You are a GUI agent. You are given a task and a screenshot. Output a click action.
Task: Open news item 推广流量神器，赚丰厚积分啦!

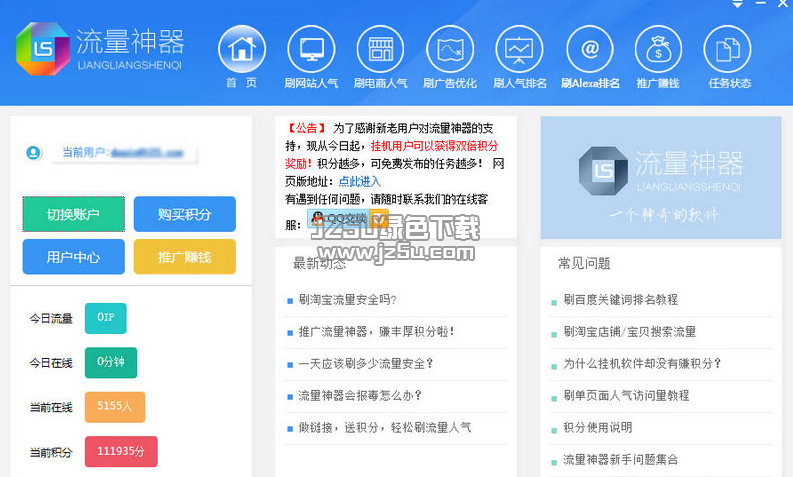tap(376, 331)
